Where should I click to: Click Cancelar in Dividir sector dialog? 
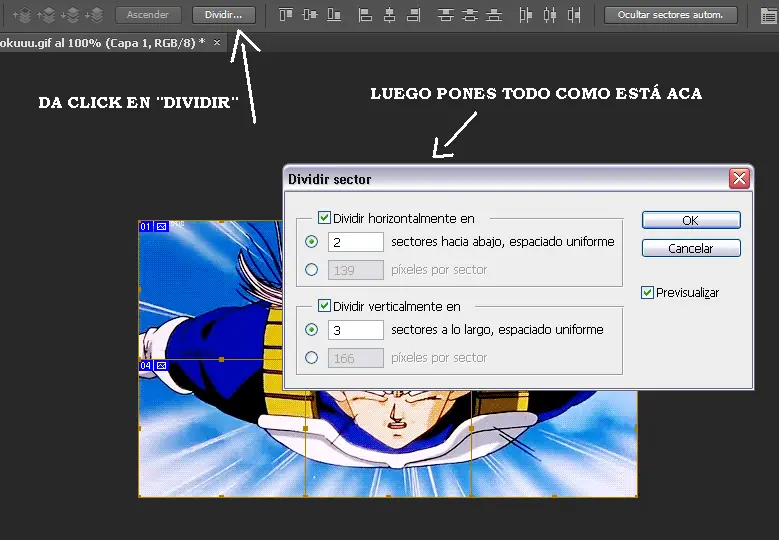click(691, 248)
